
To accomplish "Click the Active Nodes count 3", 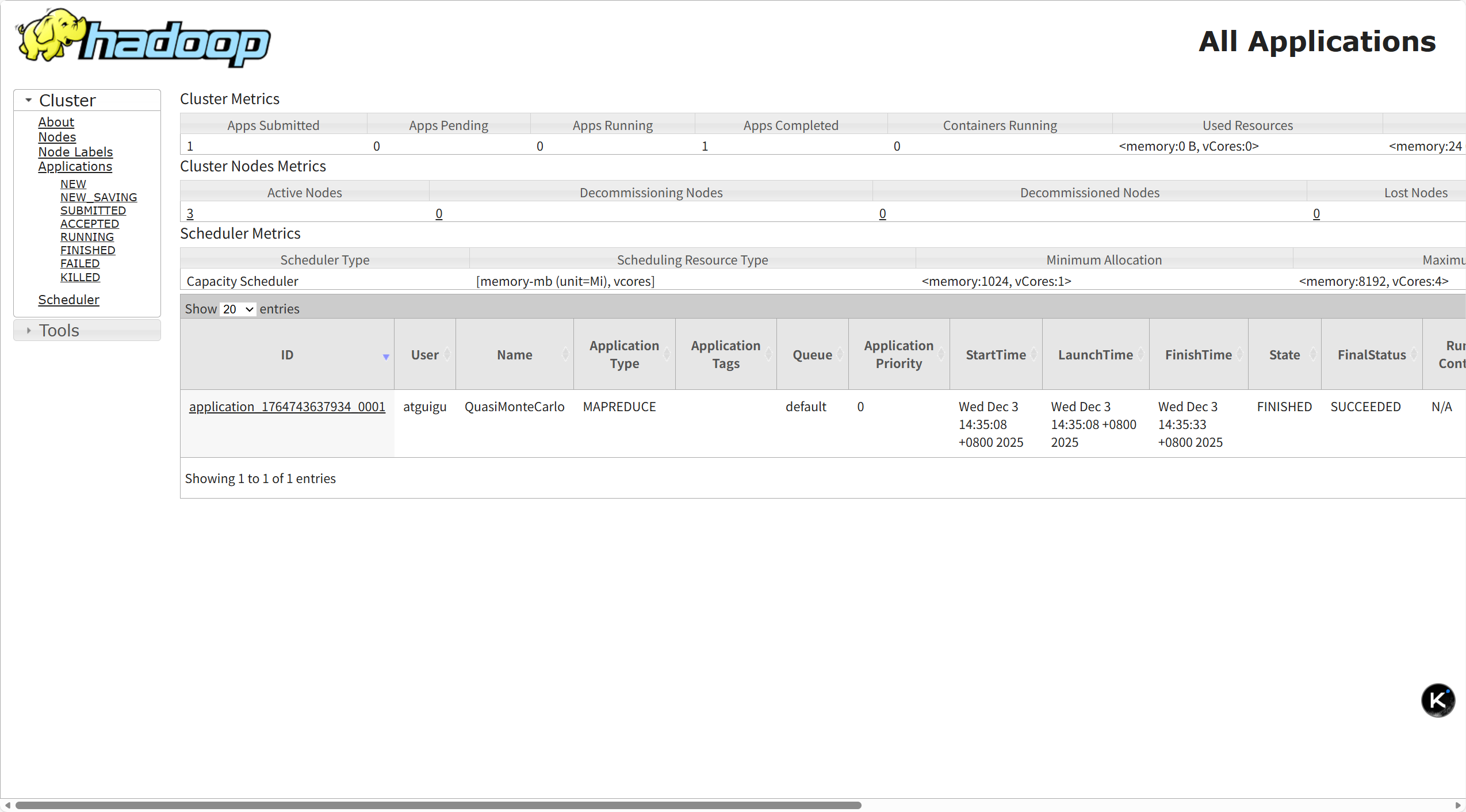I will [x=190, y=214].
